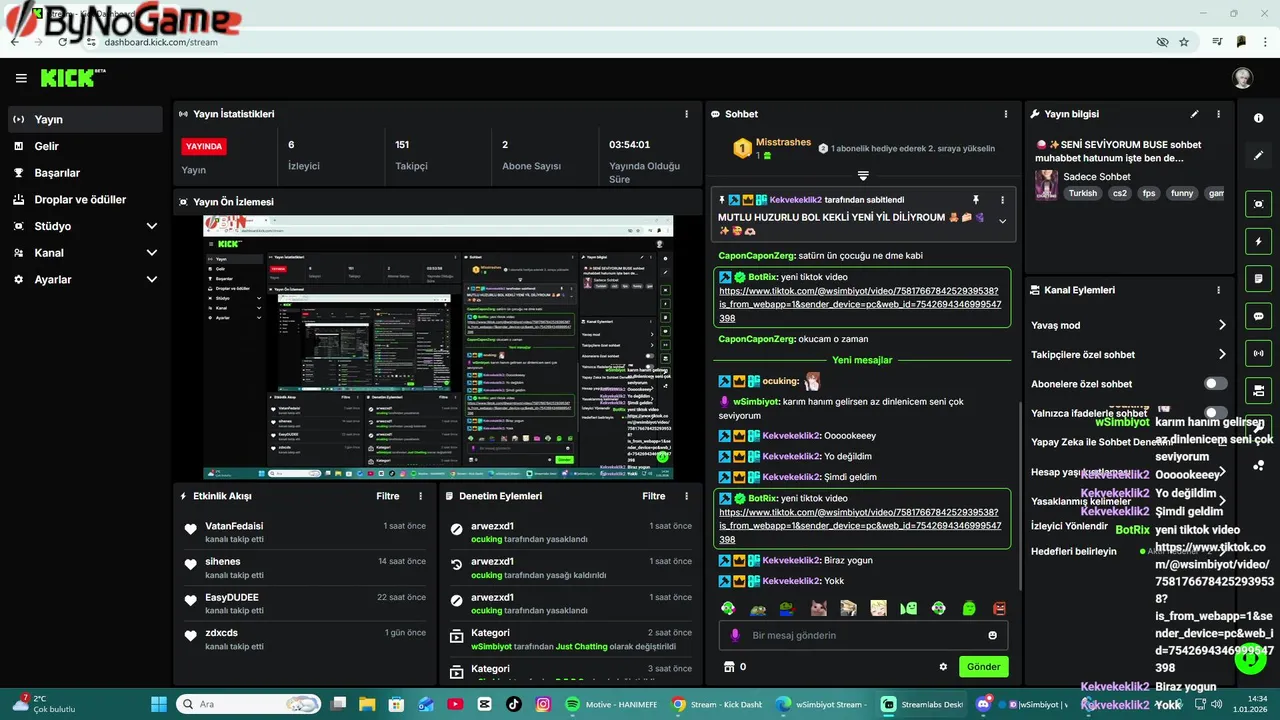Toggle the broadcast signal panel icon
The image size is (1280, 720).
pos(1258,353)
